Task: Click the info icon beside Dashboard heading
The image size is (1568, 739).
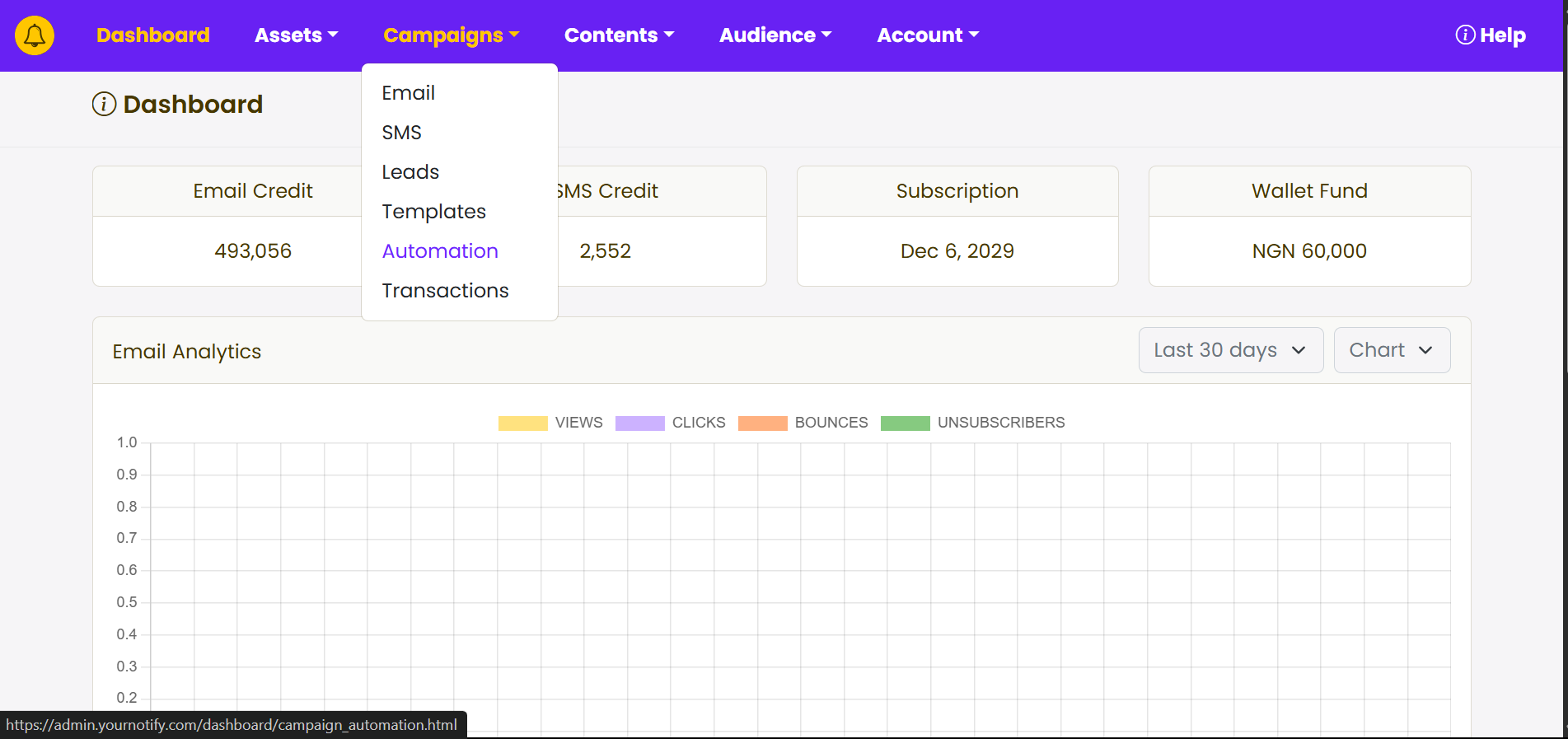Action: coord(104,105)
